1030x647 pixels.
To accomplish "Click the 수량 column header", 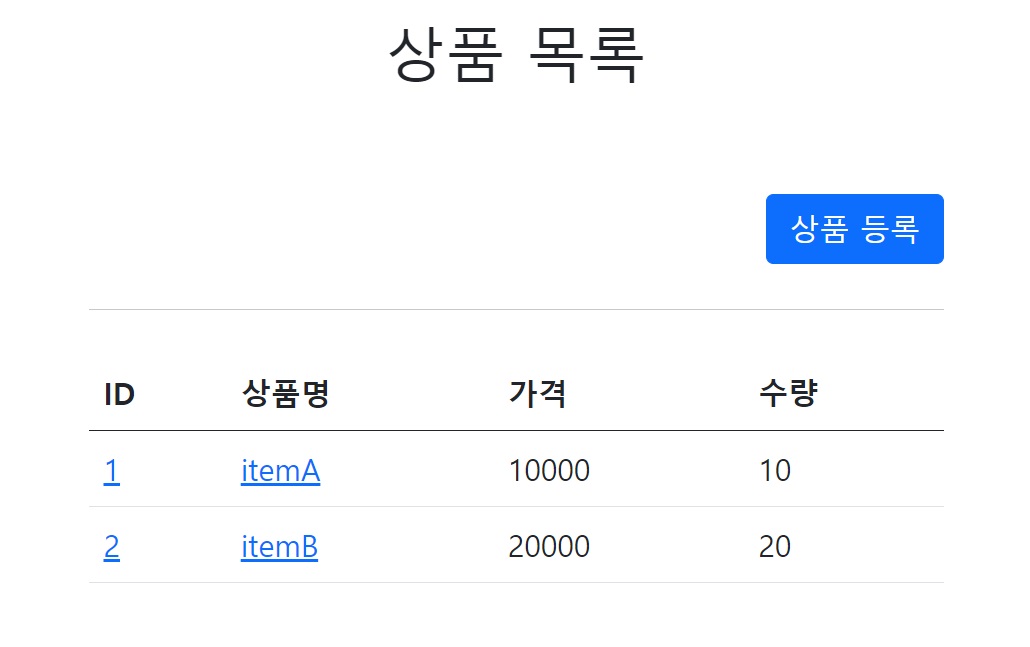I will point(788,395).
